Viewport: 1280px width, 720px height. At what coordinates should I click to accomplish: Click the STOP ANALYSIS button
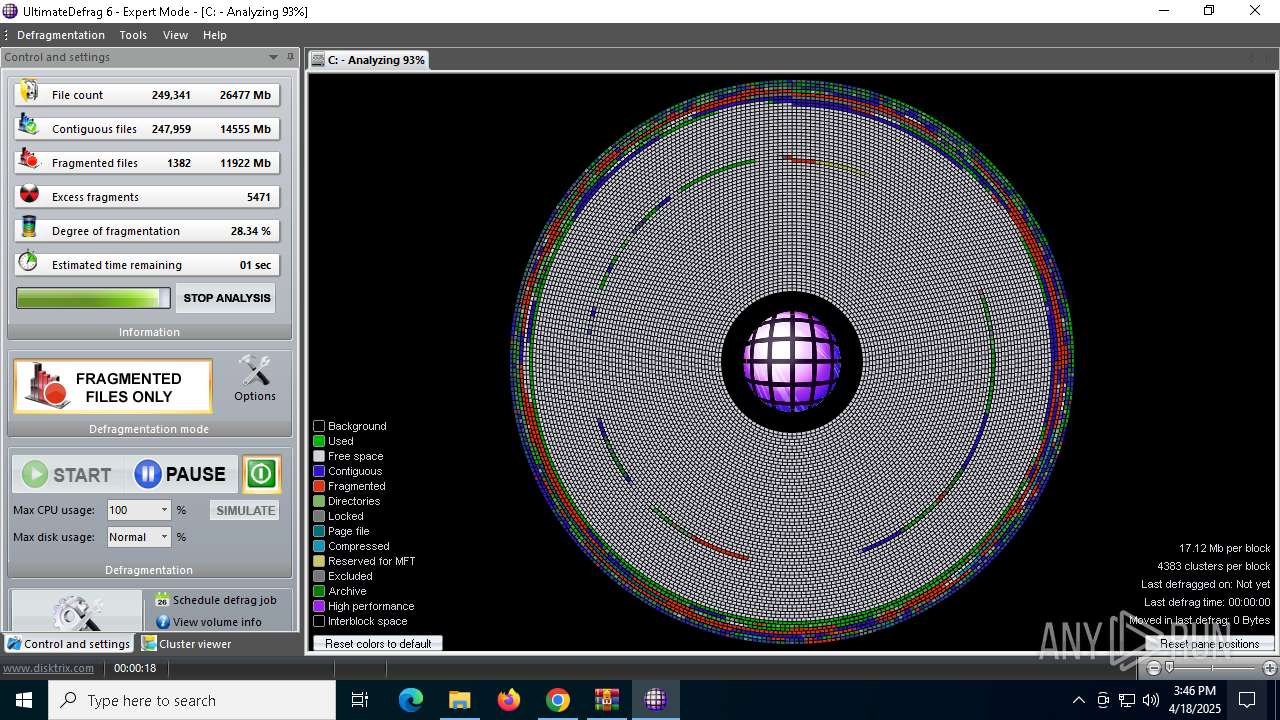226,298
